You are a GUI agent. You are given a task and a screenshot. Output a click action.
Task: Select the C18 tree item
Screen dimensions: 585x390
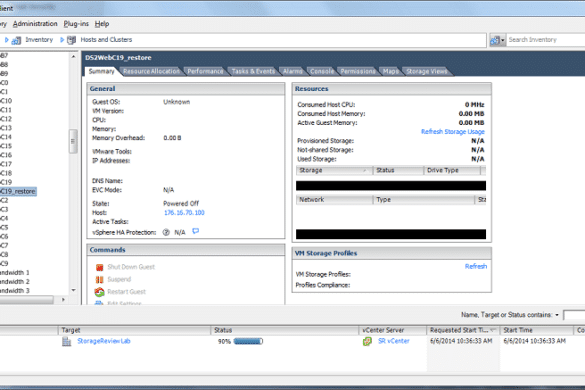[6, 173]
